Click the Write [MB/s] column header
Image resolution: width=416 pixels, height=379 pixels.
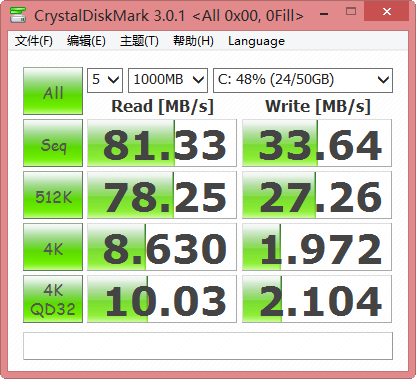coord(318,107)
